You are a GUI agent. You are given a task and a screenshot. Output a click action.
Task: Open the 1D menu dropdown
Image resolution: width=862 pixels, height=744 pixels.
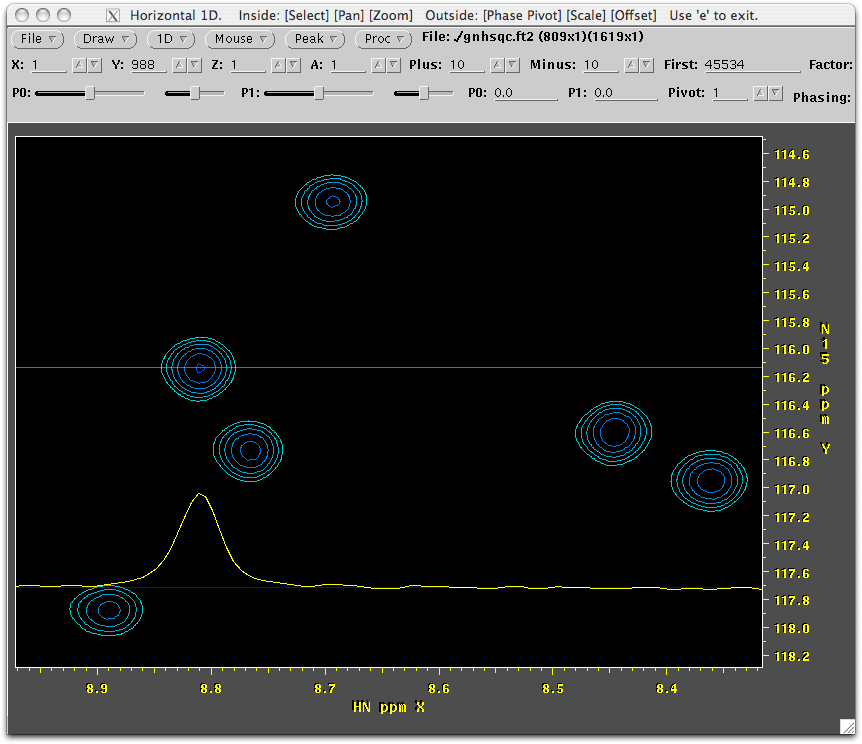pos(170,39)
